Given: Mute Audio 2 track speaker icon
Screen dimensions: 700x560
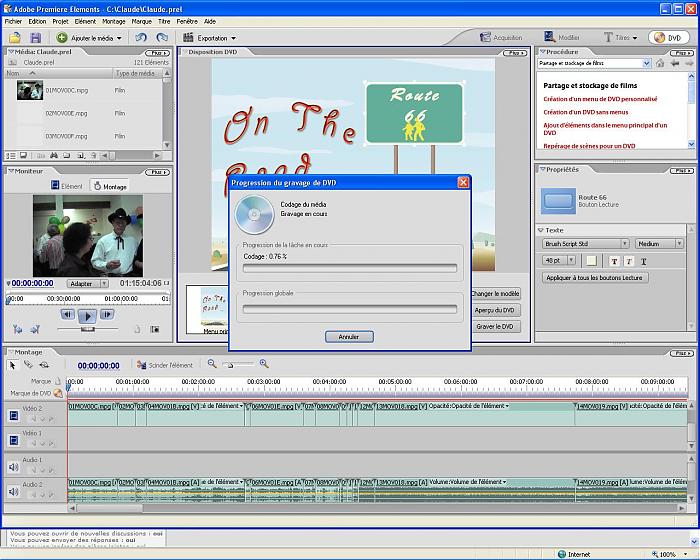Looking at the screenshot, I should pos(14,492).
